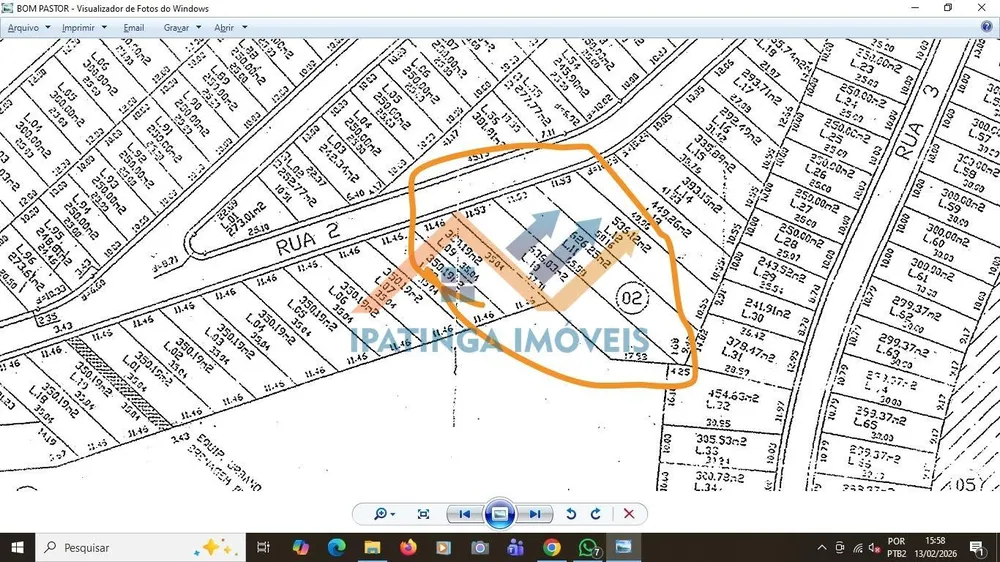Click the Meet Now tray icon
Screen dimensions: 1000x562
pyautogui.click(x=839, y=547)
